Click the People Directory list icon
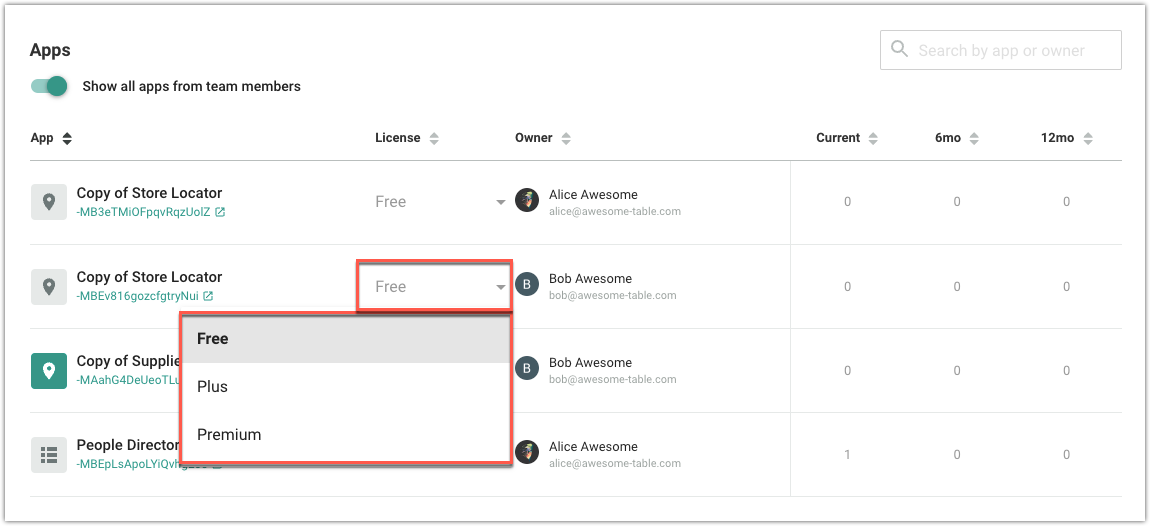This screenshot has height=526, width=1150. coord(48,455)
